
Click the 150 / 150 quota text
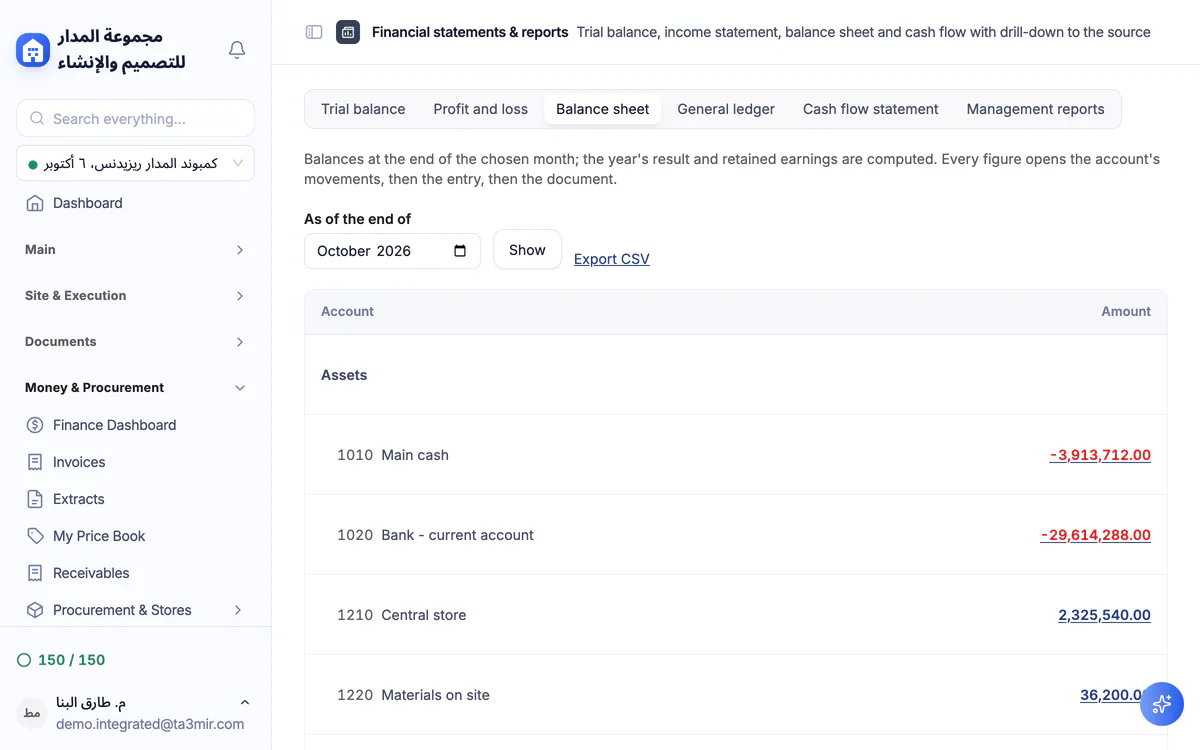pos(71,660)
